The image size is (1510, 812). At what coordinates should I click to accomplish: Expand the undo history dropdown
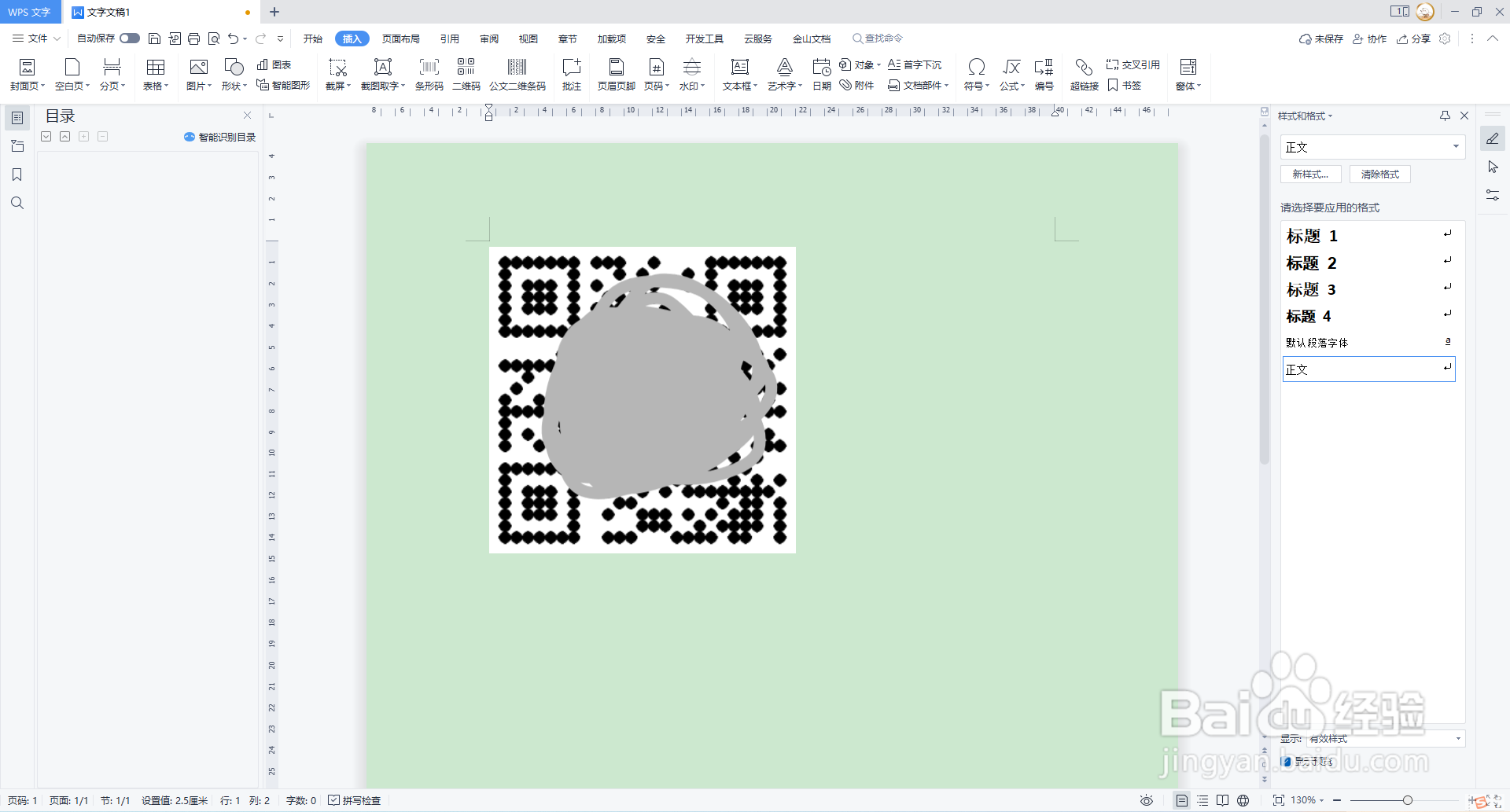(245, 39)
